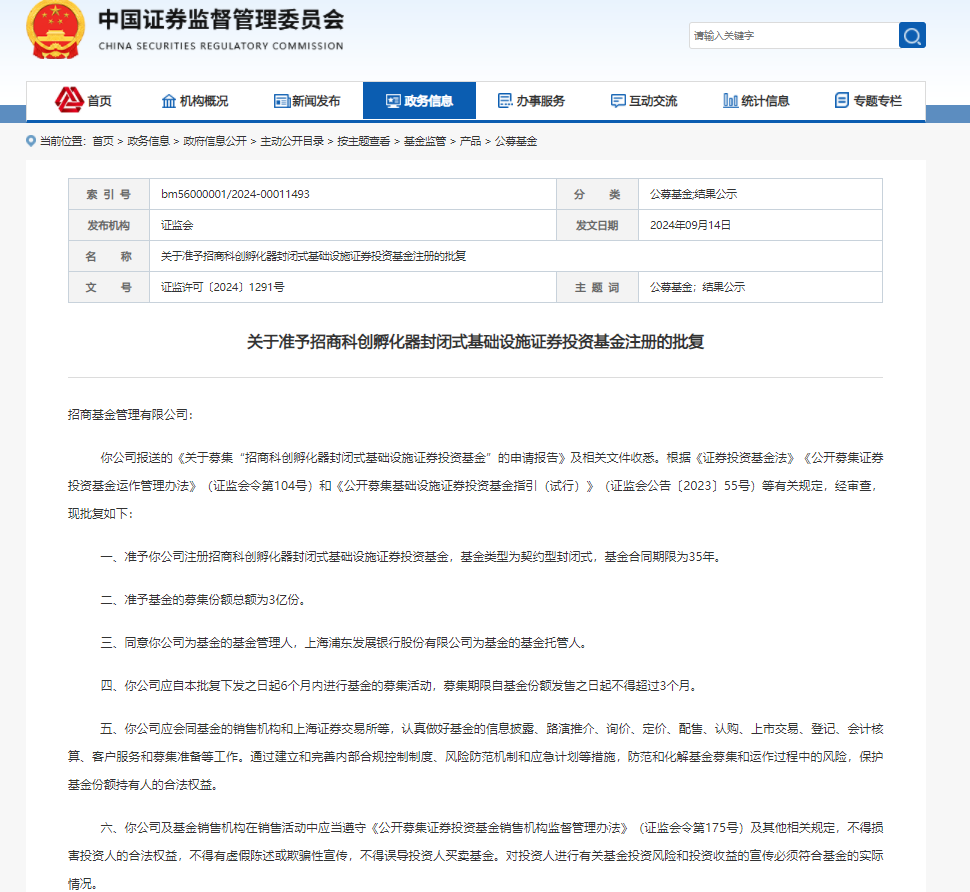Click the monitor icon beside 政务信息
The image size is (970, 892).
pyautogui.click(x=393, y=101)
